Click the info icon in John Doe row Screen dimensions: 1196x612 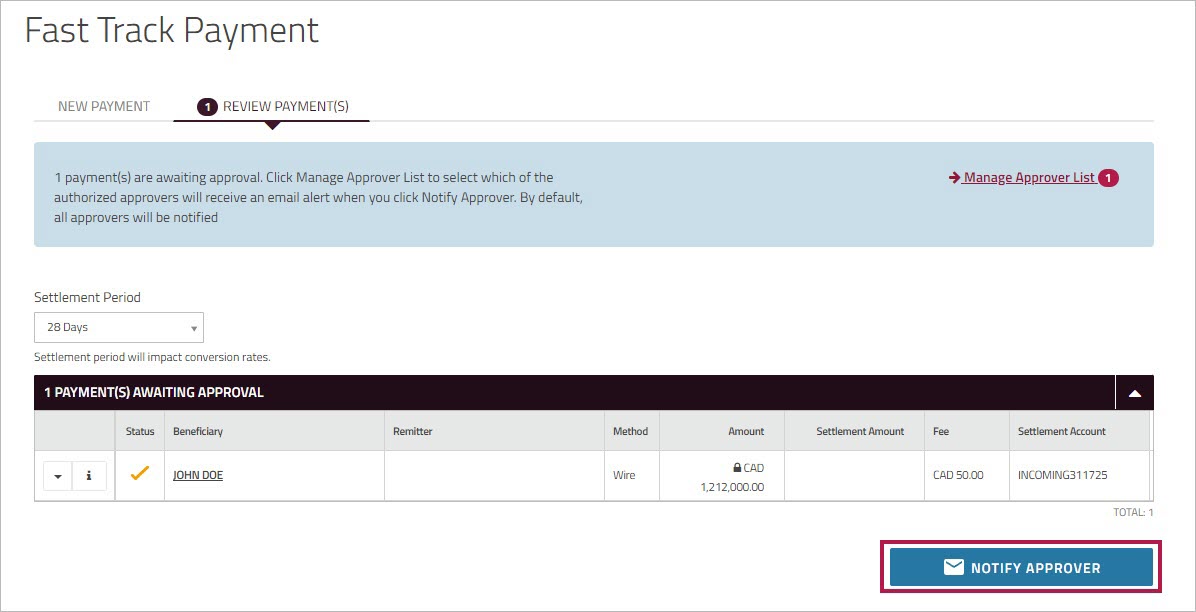point(89,475)
